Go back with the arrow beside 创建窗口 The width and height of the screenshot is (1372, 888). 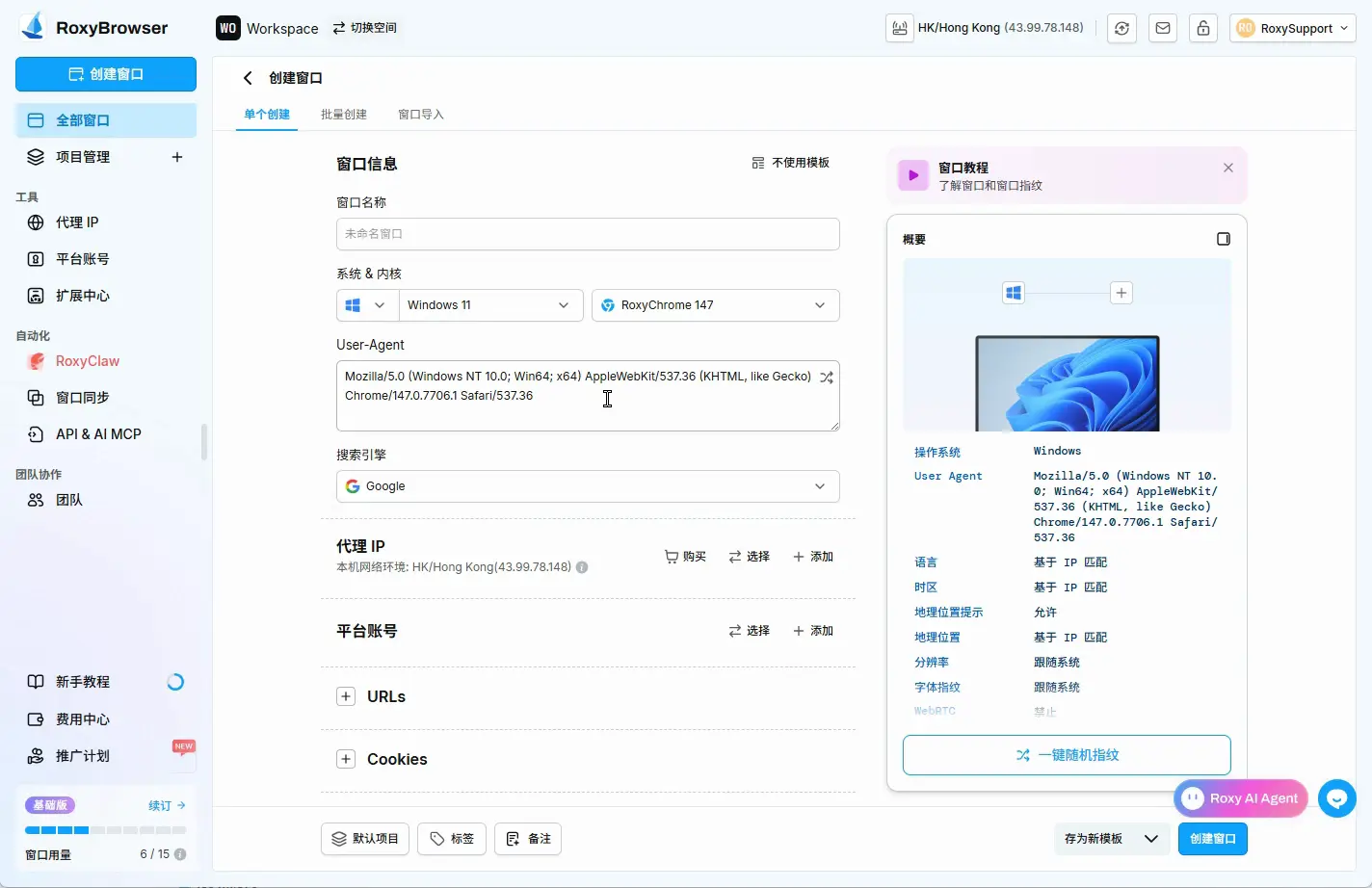pos(248,78)
